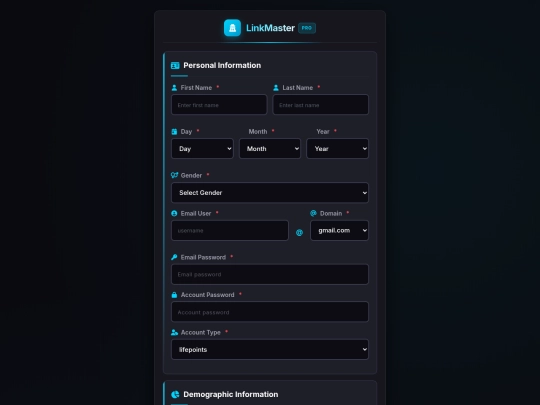
Task: Open the Select Gender dropdown
Action: click(x=270, y=193)
